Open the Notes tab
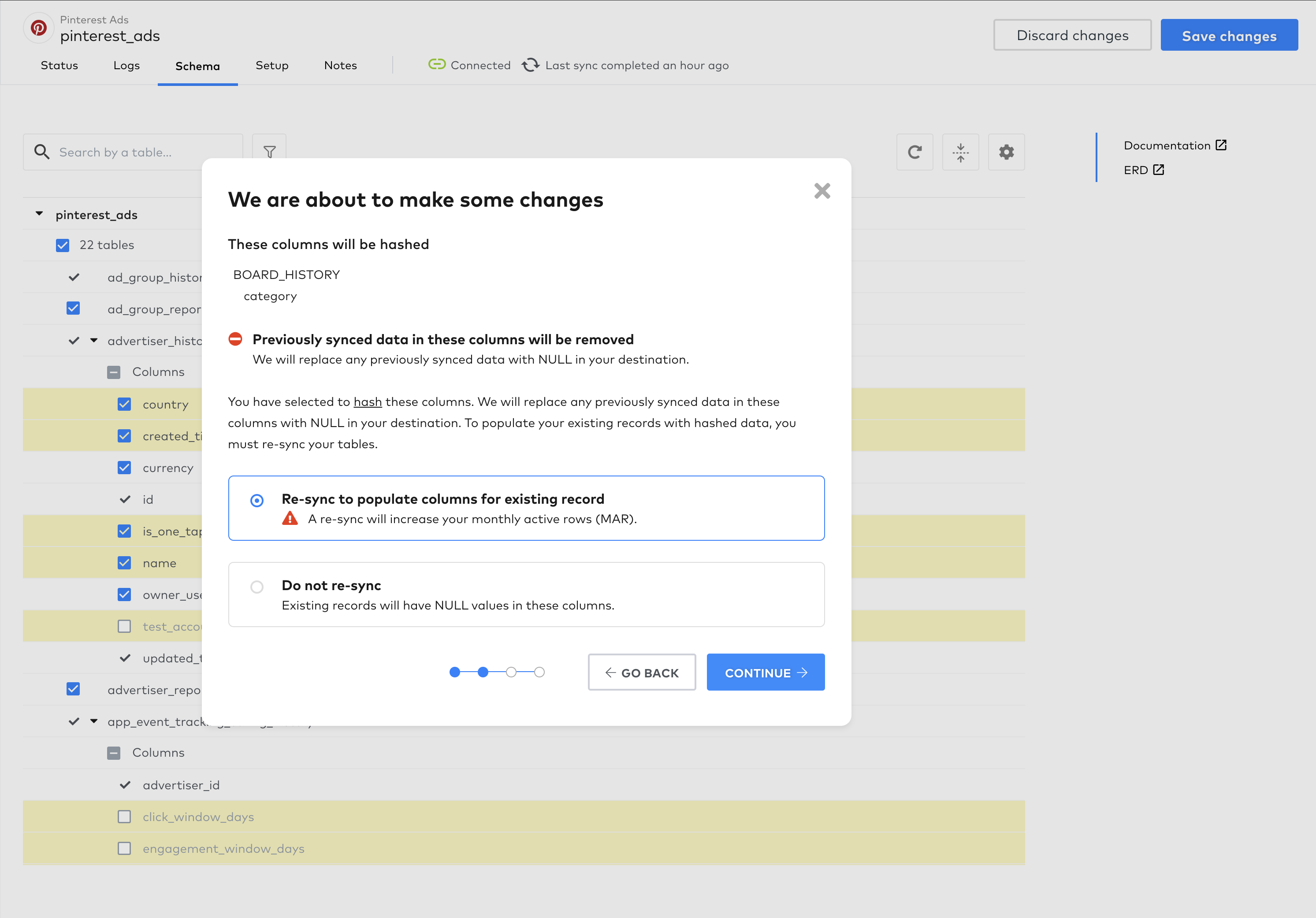Viewport: 1316px width, 918px height. coord(341,65)
